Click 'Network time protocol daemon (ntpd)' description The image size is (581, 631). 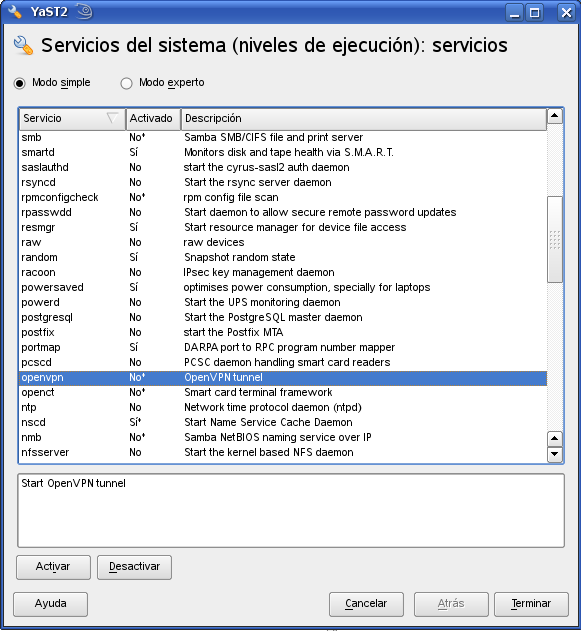273,408
